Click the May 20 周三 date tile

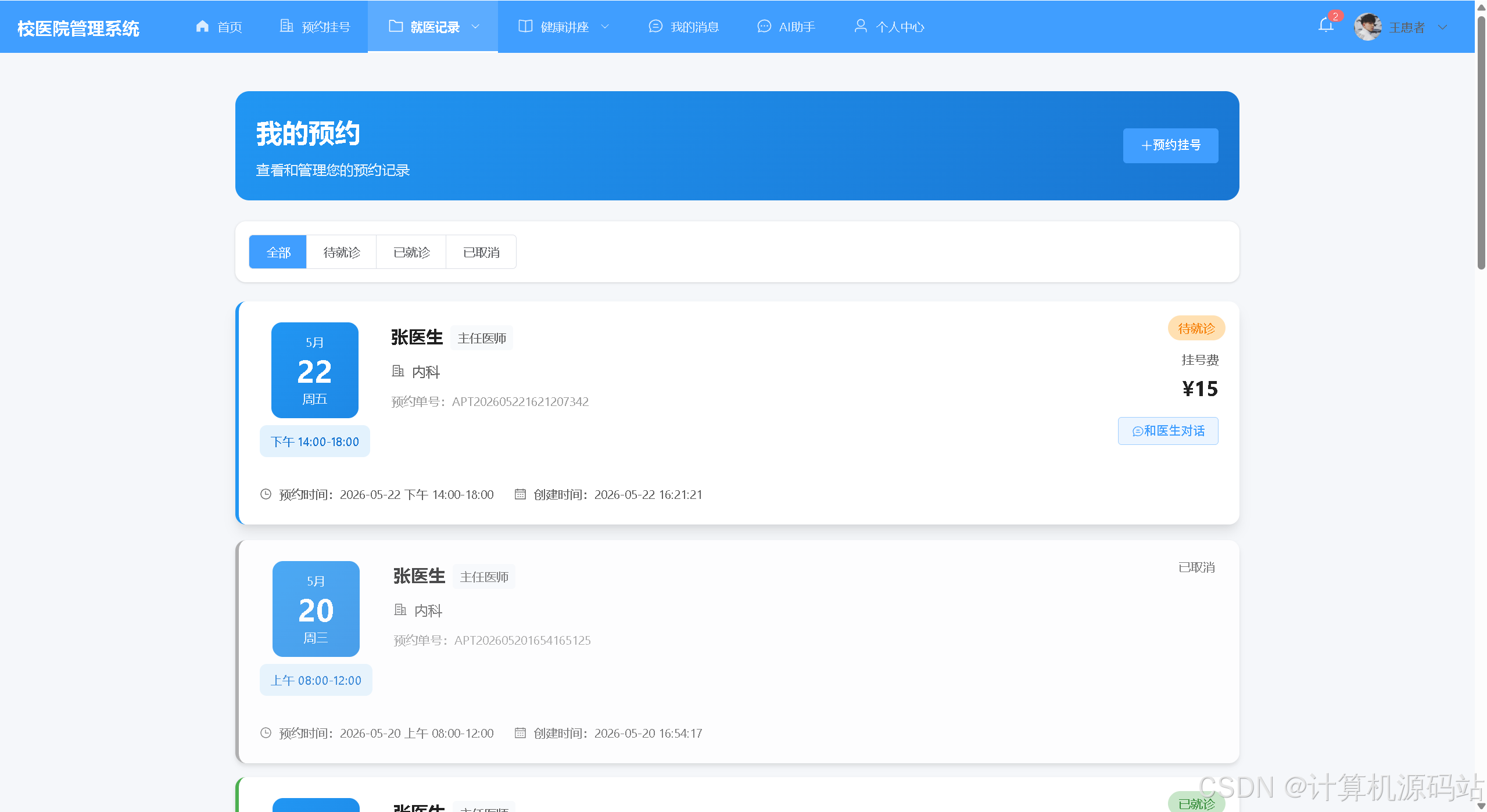click(x=316, y=609)
